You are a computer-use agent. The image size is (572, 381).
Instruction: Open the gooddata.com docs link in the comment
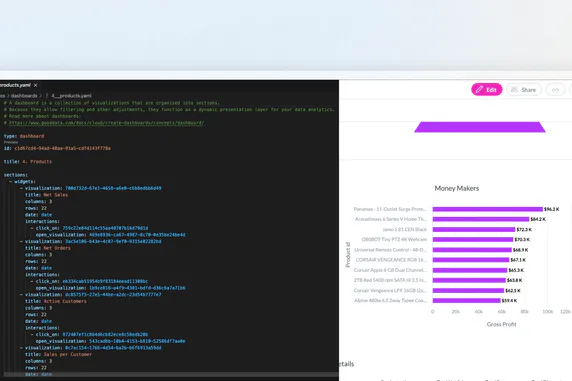tap(107, 123)
